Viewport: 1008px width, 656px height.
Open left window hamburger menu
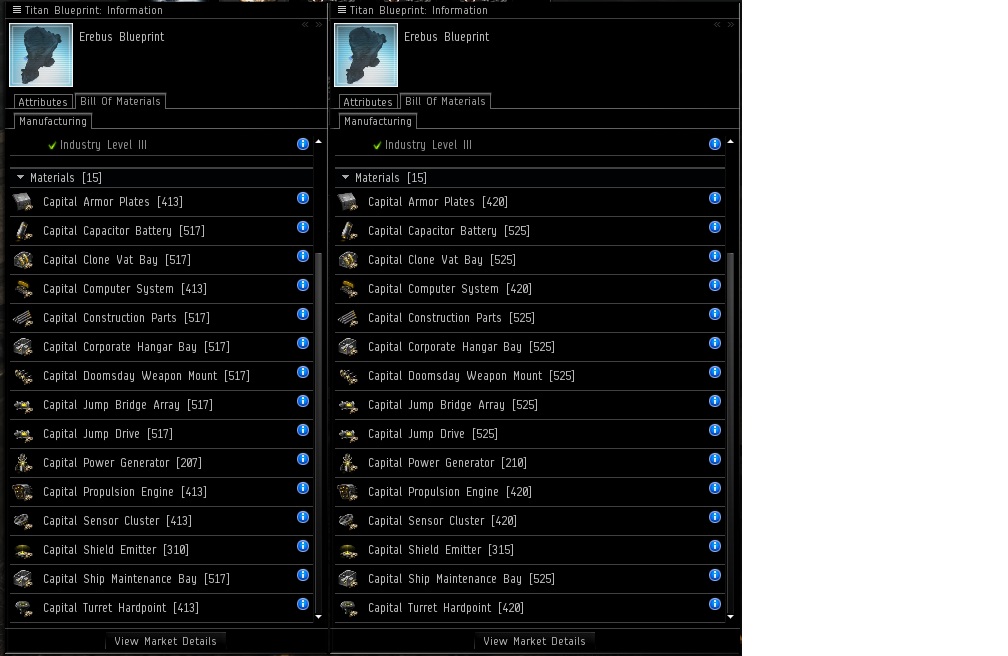(x=17, y=10)
